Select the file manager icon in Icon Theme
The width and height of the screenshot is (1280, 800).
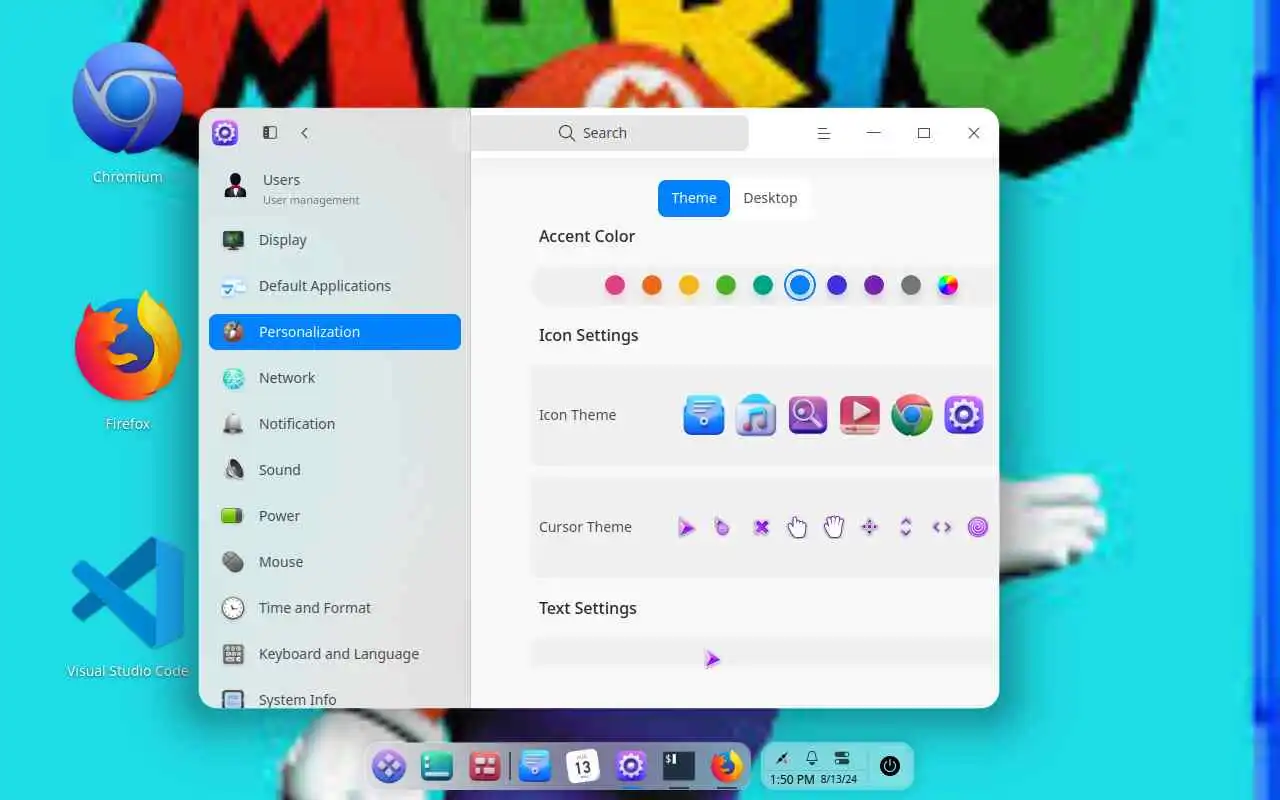pyautogui.click(x=704, y=415)
